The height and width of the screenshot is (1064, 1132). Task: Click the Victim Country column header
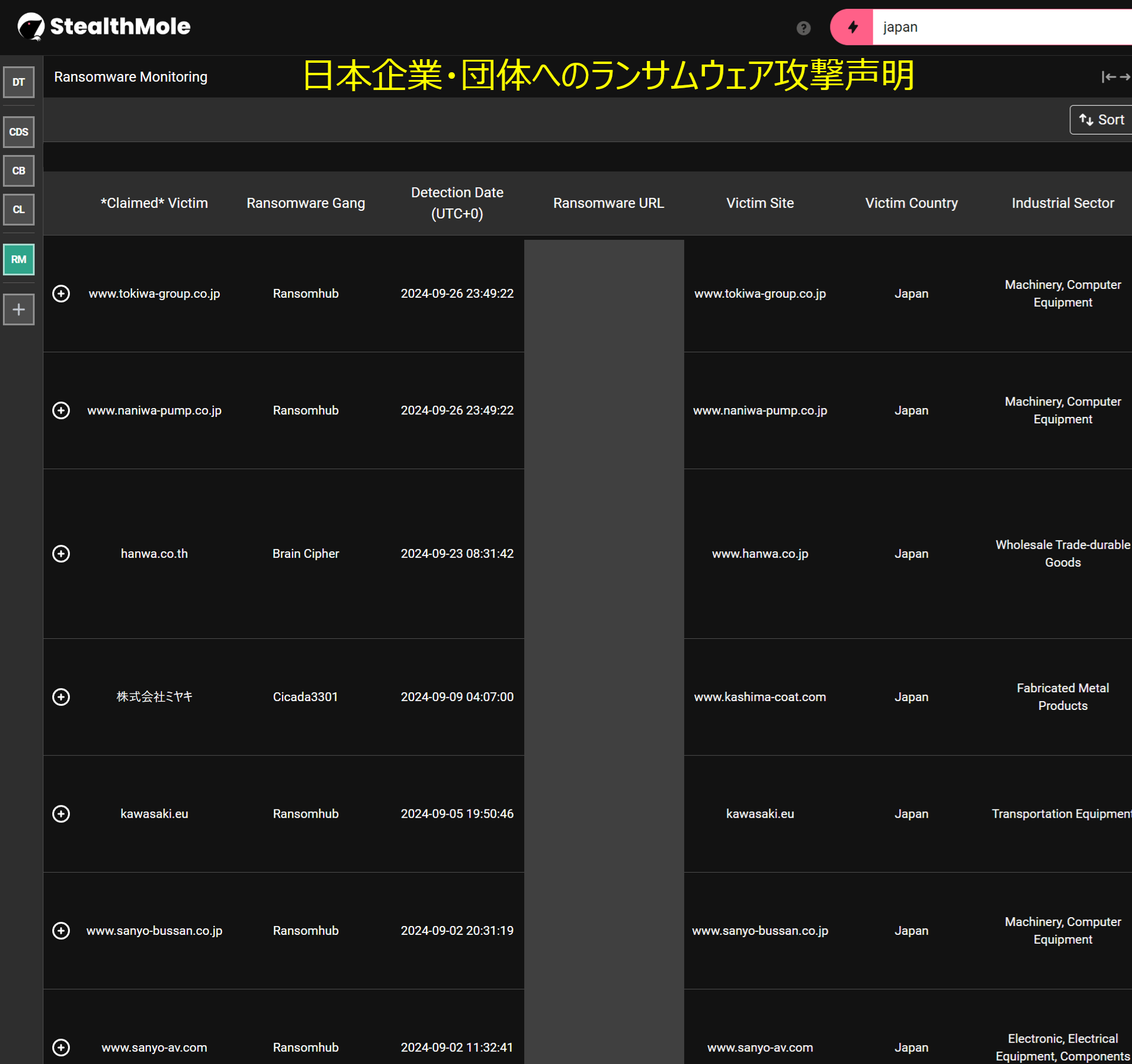911,203
